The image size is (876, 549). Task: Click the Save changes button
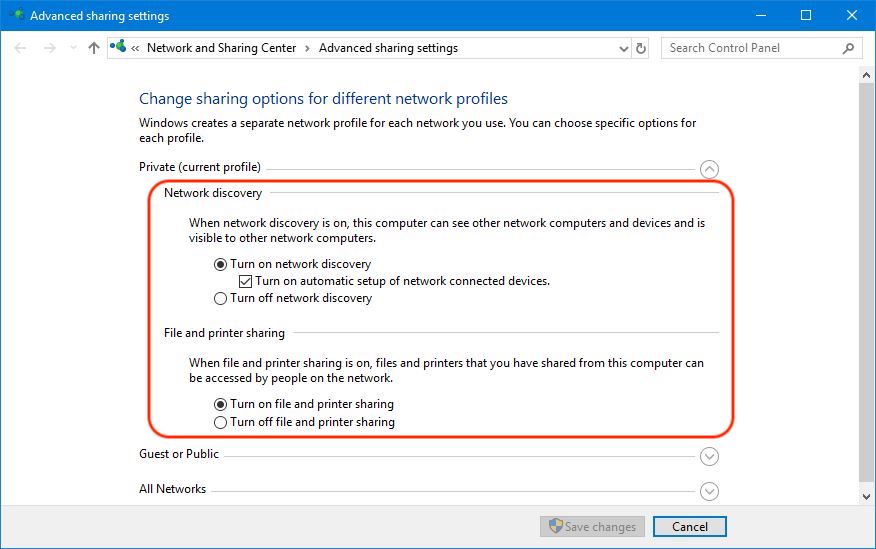[x=592, y=527]
